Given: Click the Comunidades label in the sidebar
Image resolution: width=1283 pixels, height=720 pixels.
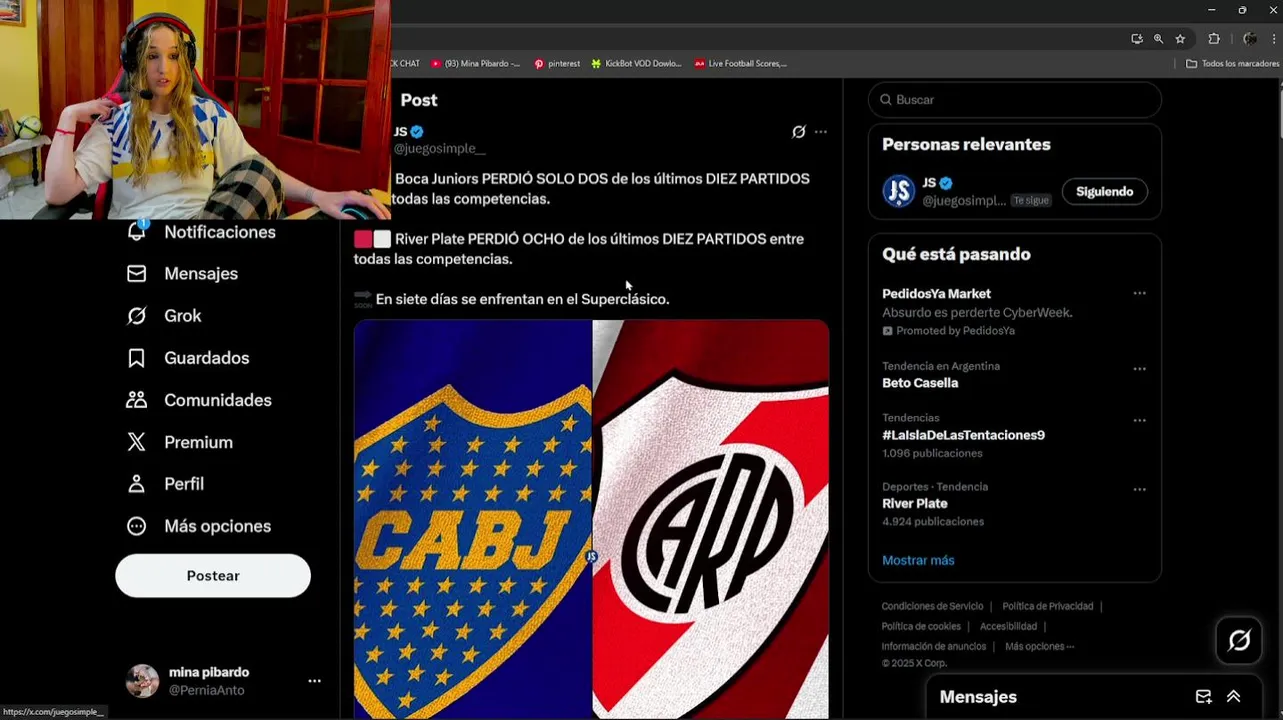Looking at the screenshot, I should click(218, 400).
